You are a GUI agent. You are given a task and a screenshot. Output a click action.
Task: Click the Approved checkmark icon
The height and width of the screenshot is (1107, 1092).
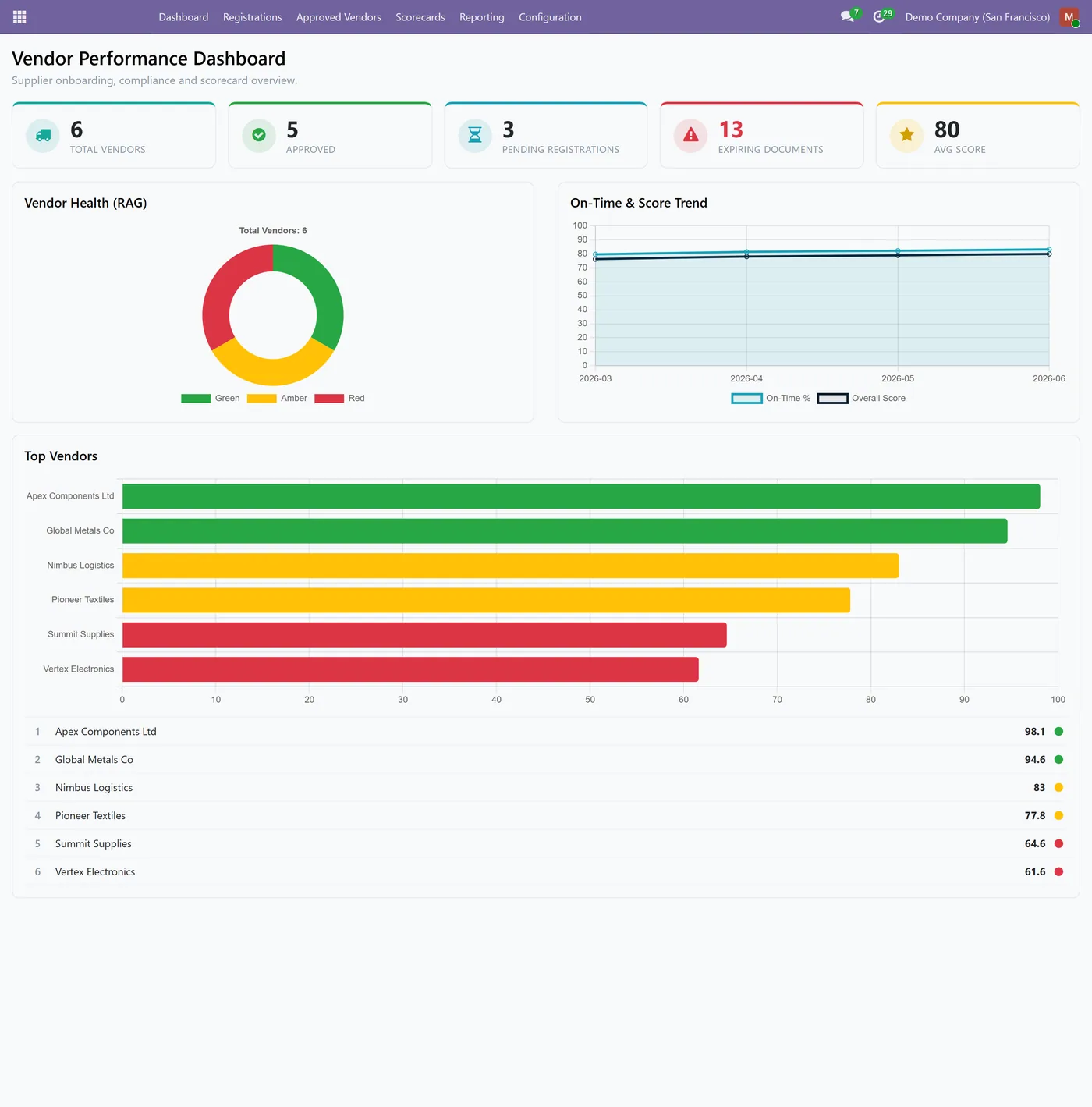click(x=259, y=135)
